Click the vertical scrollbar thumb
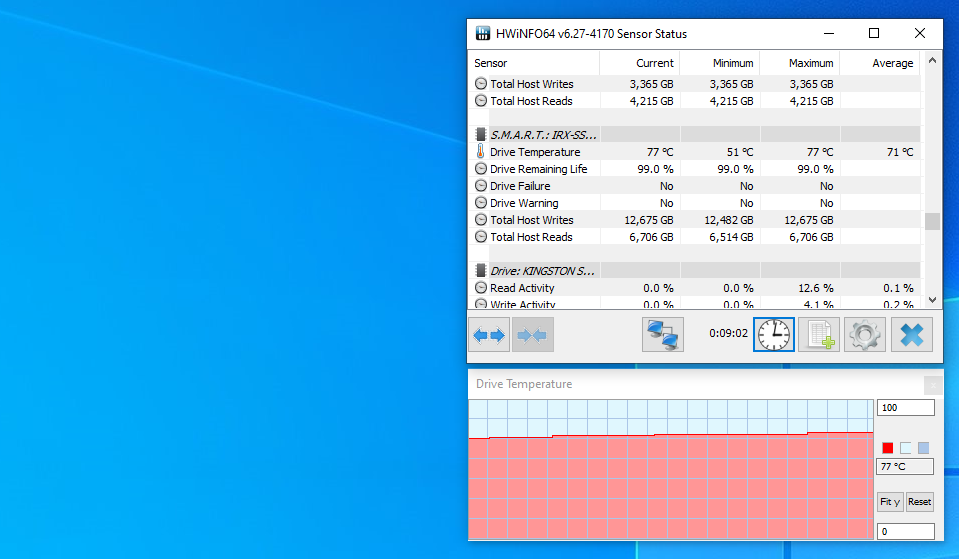 tap(932, 221)
